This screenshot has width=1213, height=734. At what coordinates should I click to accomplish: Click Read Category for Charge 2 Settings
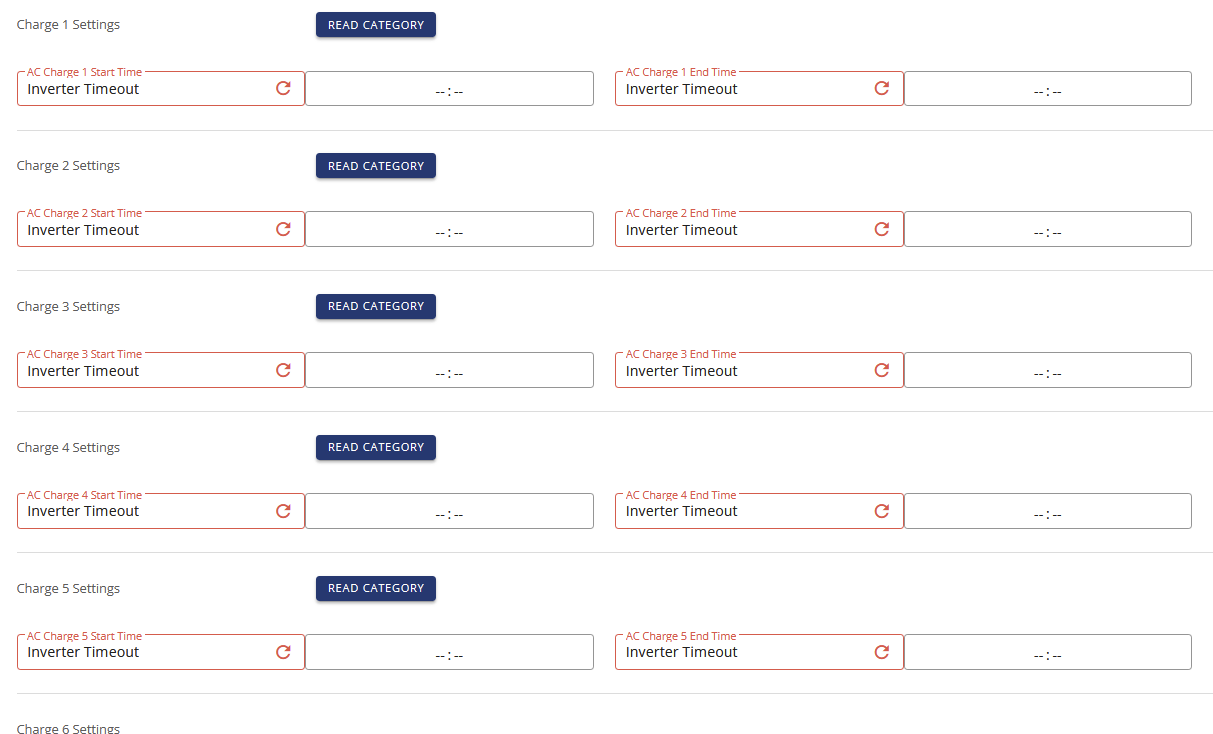pyautogui.click(x=376, y=166)
